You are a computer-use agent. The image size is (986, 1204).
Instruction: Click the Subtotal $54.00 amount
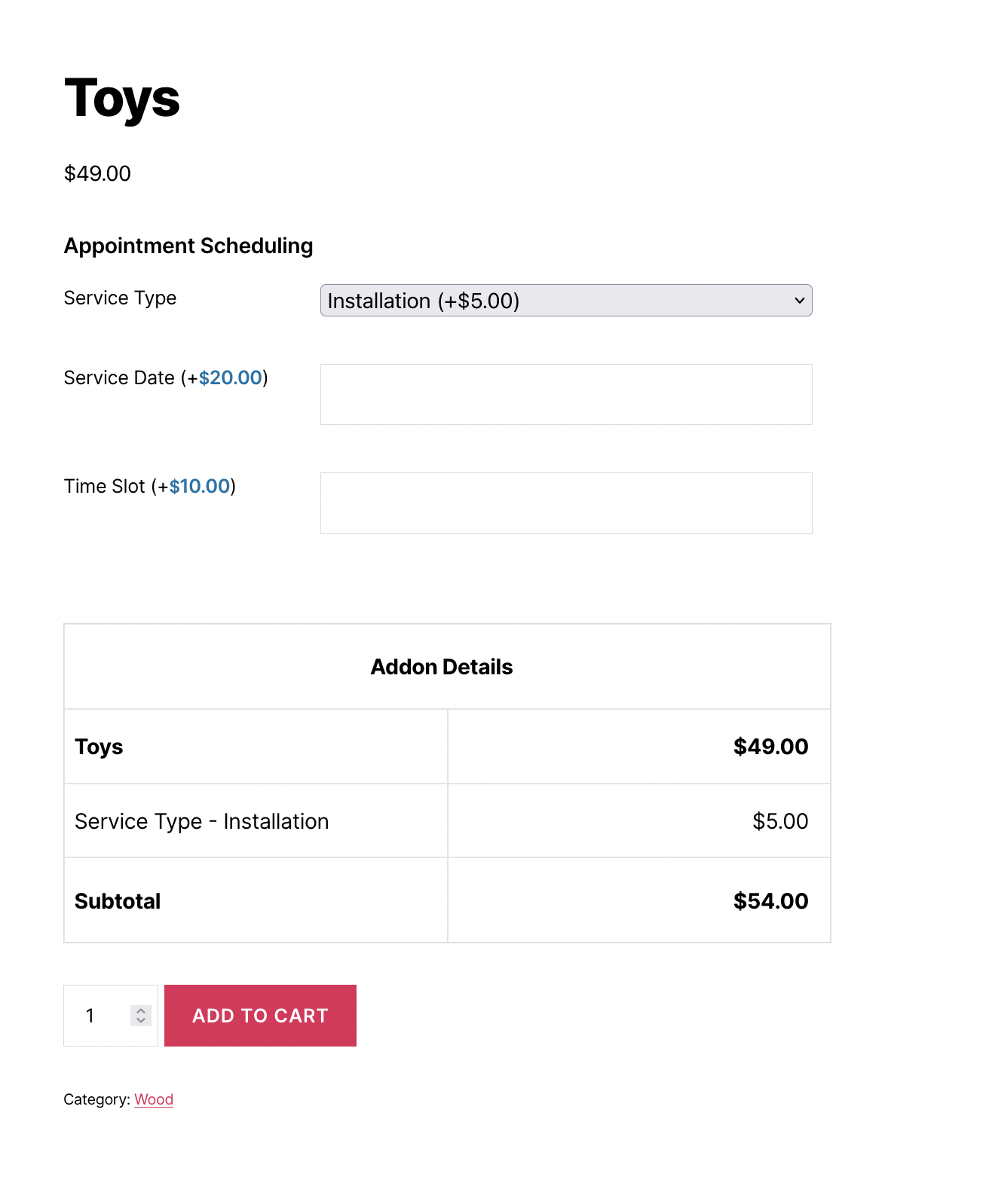770,901
